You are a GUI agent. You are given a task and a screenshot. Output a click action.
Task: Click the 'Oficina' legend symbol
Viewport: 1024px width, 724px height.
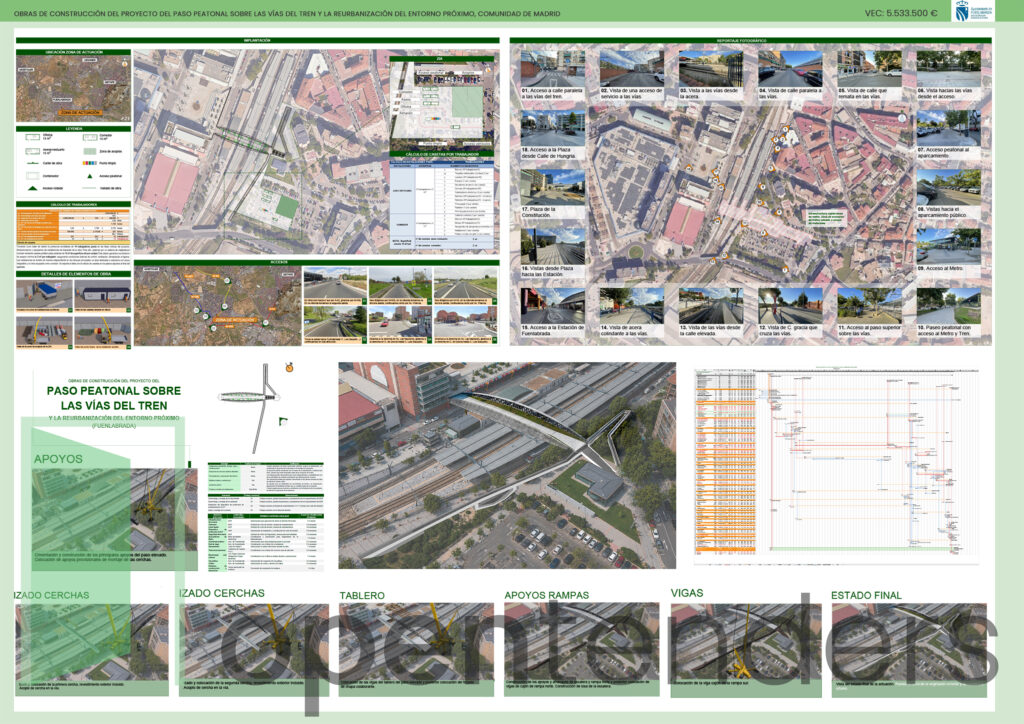33,138
